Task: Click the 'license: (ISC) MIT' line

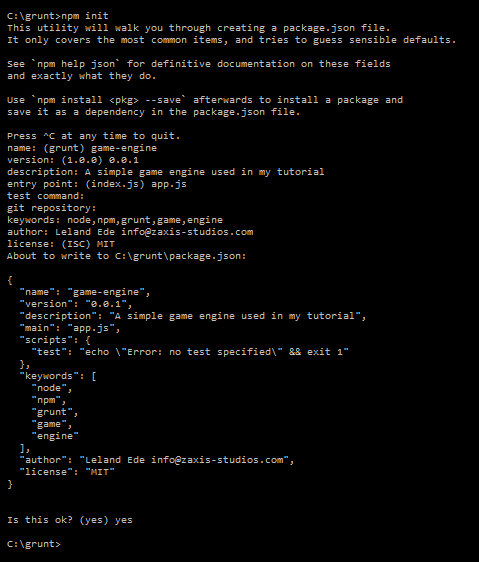Action: coord(61,244)
